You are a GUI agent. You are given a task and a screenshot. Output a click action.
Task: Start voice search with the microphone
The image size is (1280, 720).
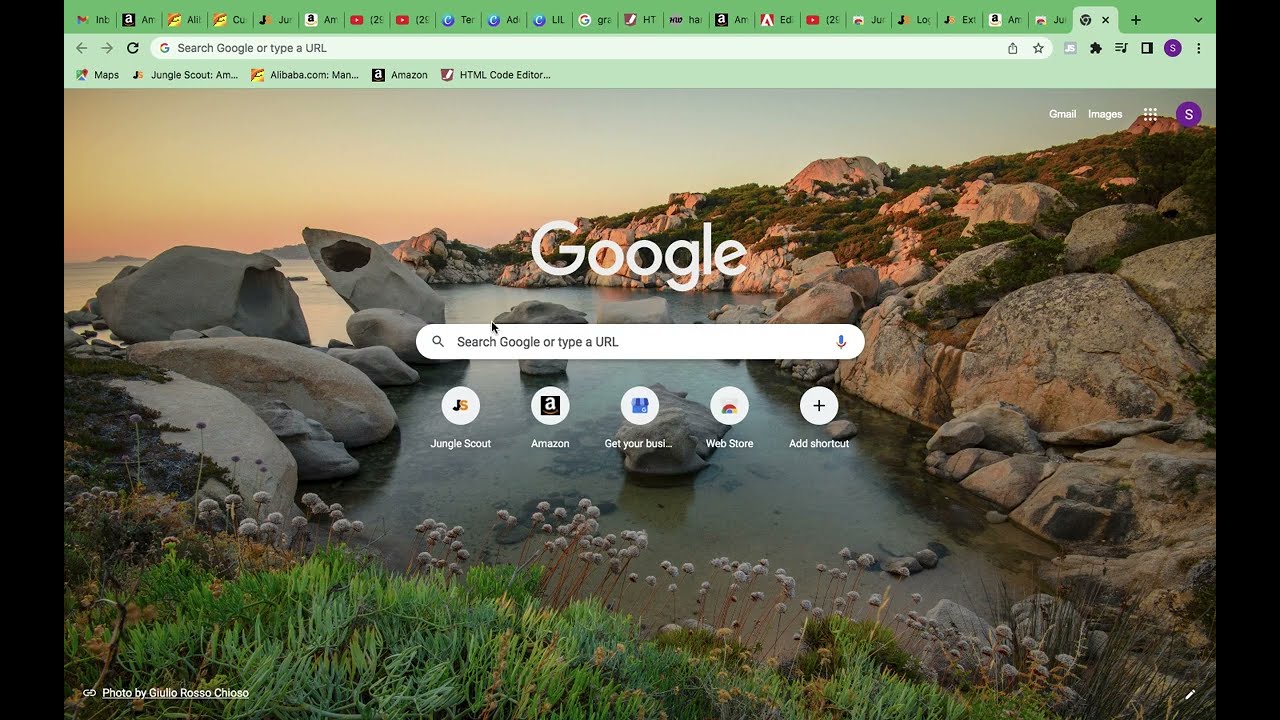coord(841,342)
